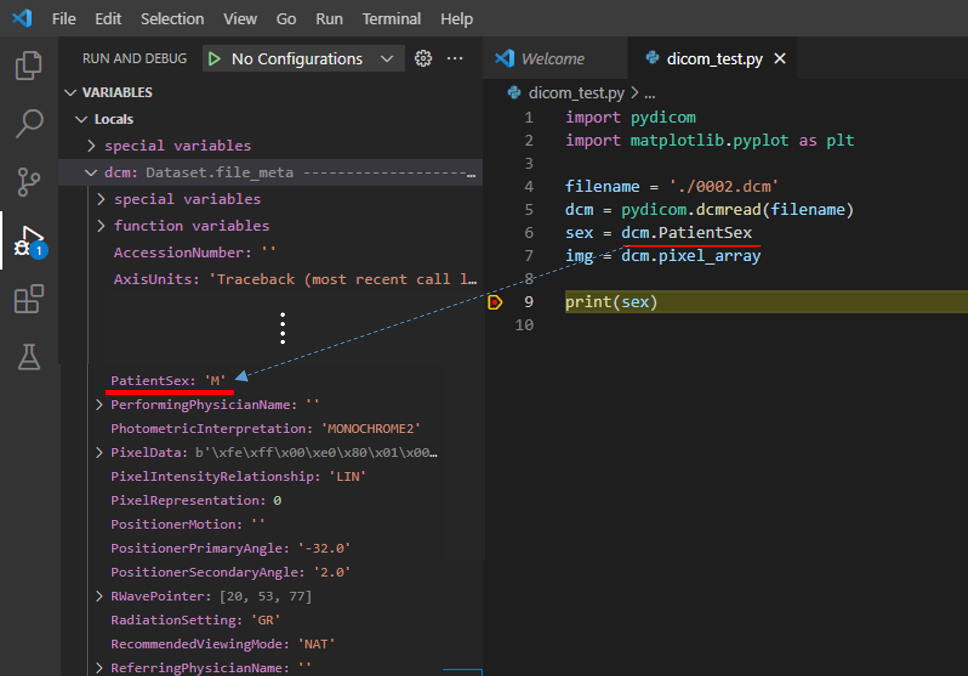
Task: Start debugging with the green play icon
Action: click(x=214, y=59)
